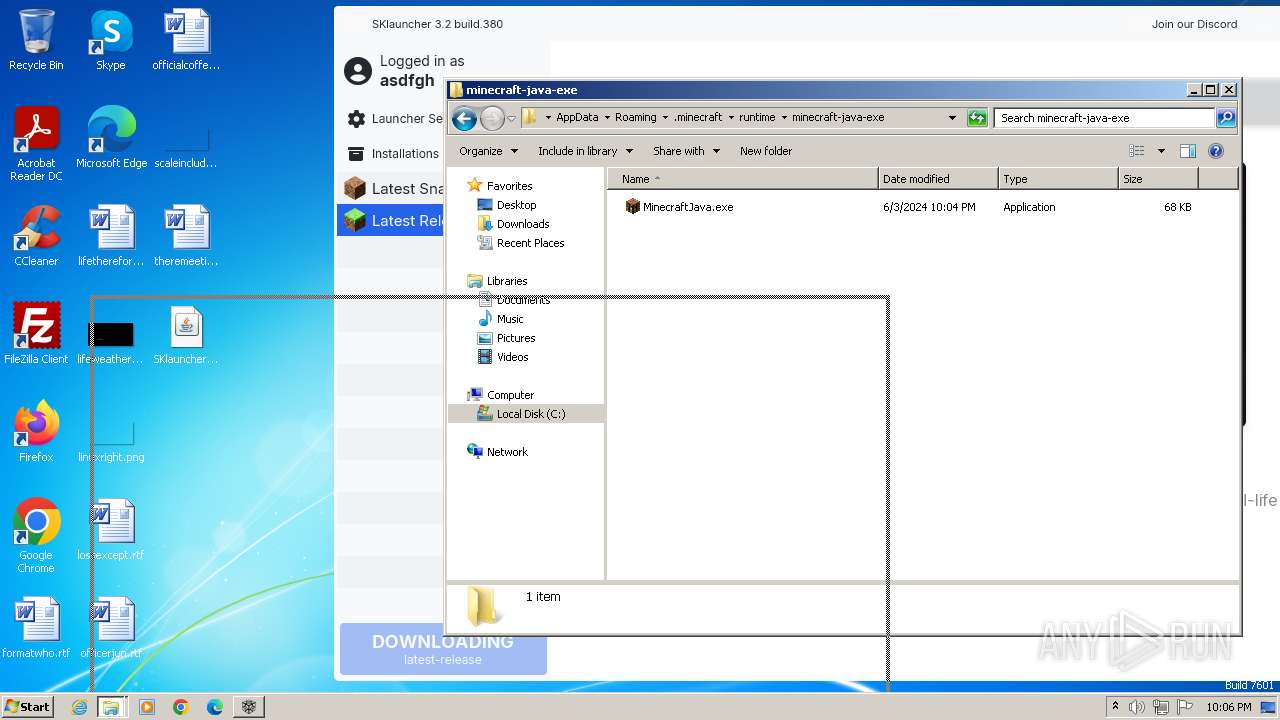This screenshot has height=720, width=1280.
Task: Open view options dropdown arrow
Action: coord(1161,151)
